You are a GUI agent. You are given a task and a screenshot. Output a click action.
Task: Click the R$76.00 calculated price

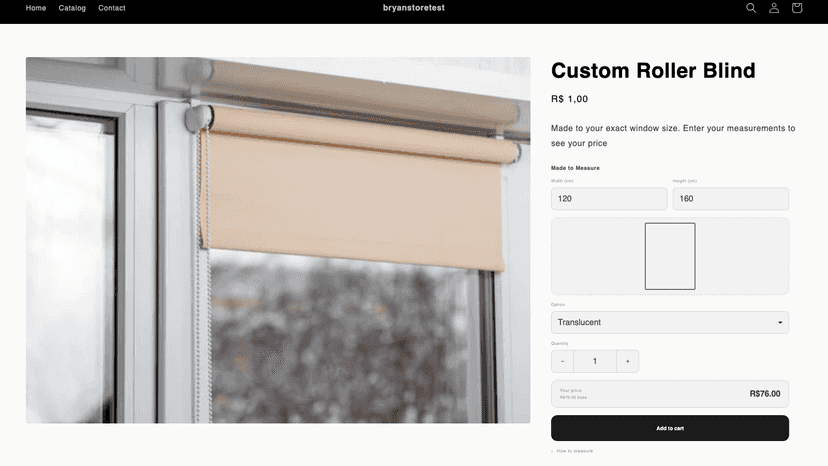(x=765, y=394)
